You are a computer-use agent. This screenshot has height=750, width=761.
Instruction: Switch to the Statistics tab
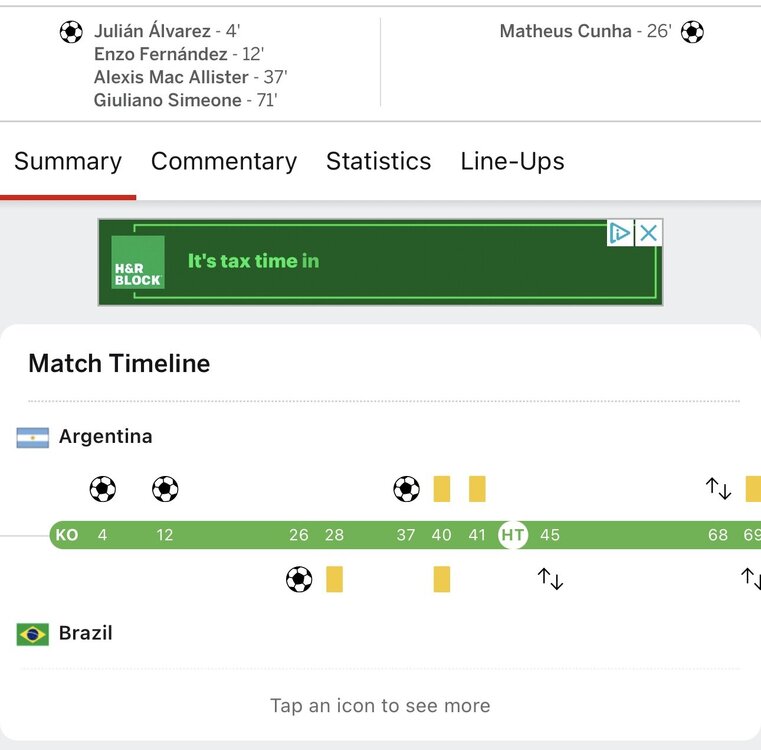point(378,161)
